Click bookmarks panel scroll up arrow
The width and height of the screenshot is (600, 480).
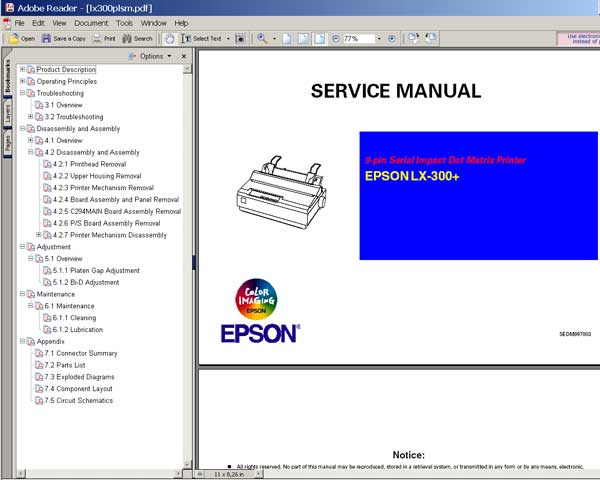pos(187,69)
